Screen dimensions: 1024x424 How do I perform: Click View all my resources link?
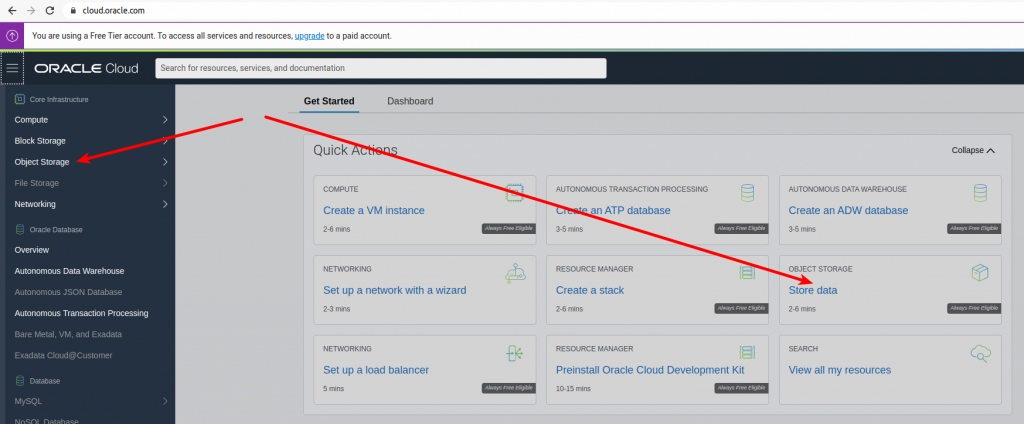839,370
